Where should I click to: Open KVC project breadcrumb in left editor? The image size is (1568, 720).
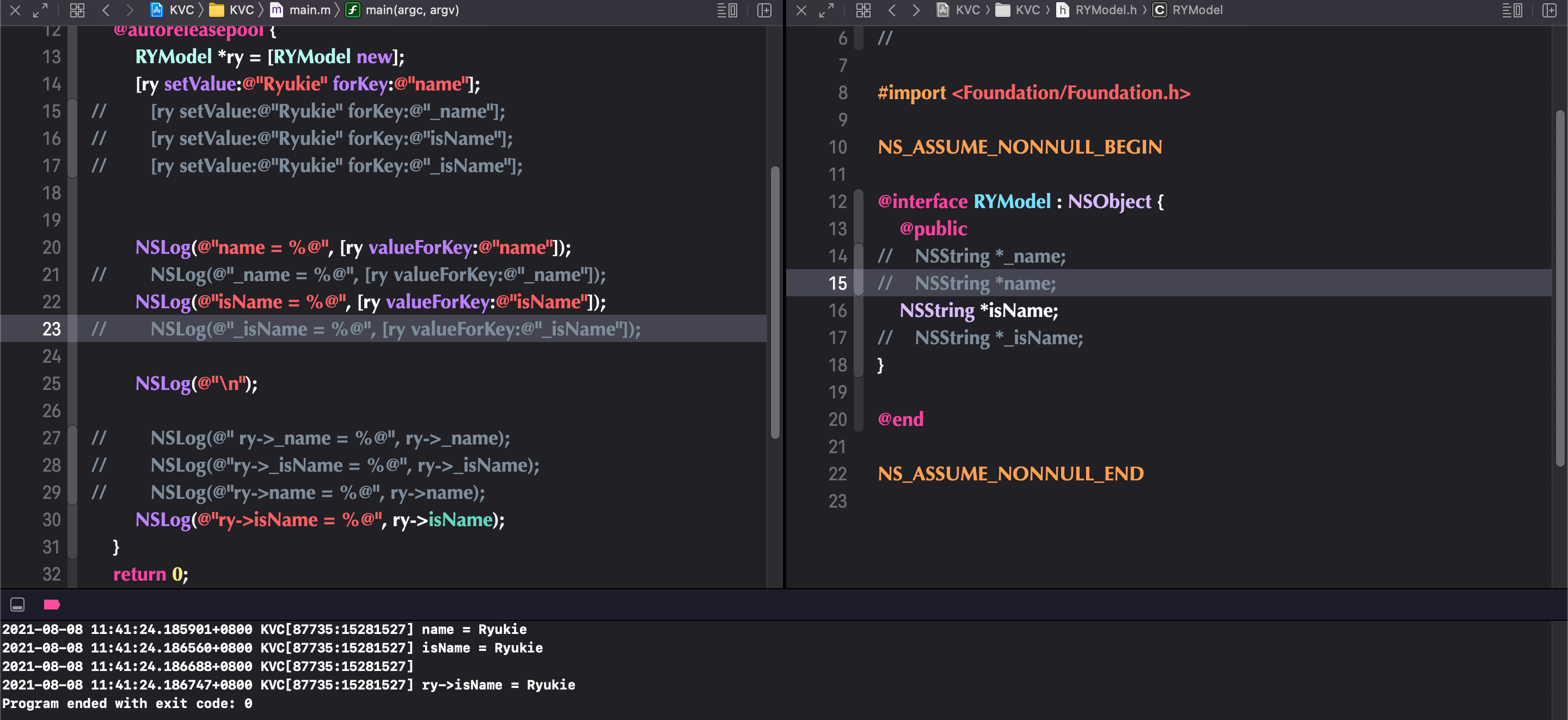point(172,10)
